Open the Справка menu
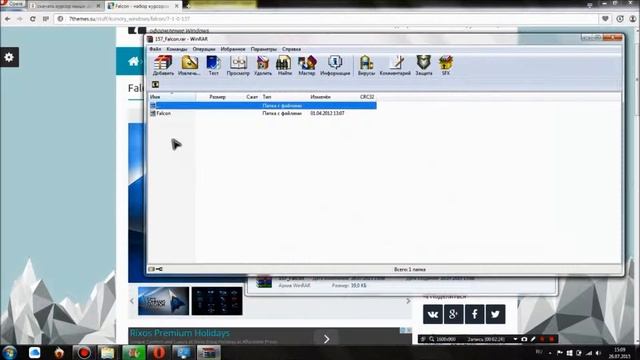This screenshot has height=360, width=640. 291,49
